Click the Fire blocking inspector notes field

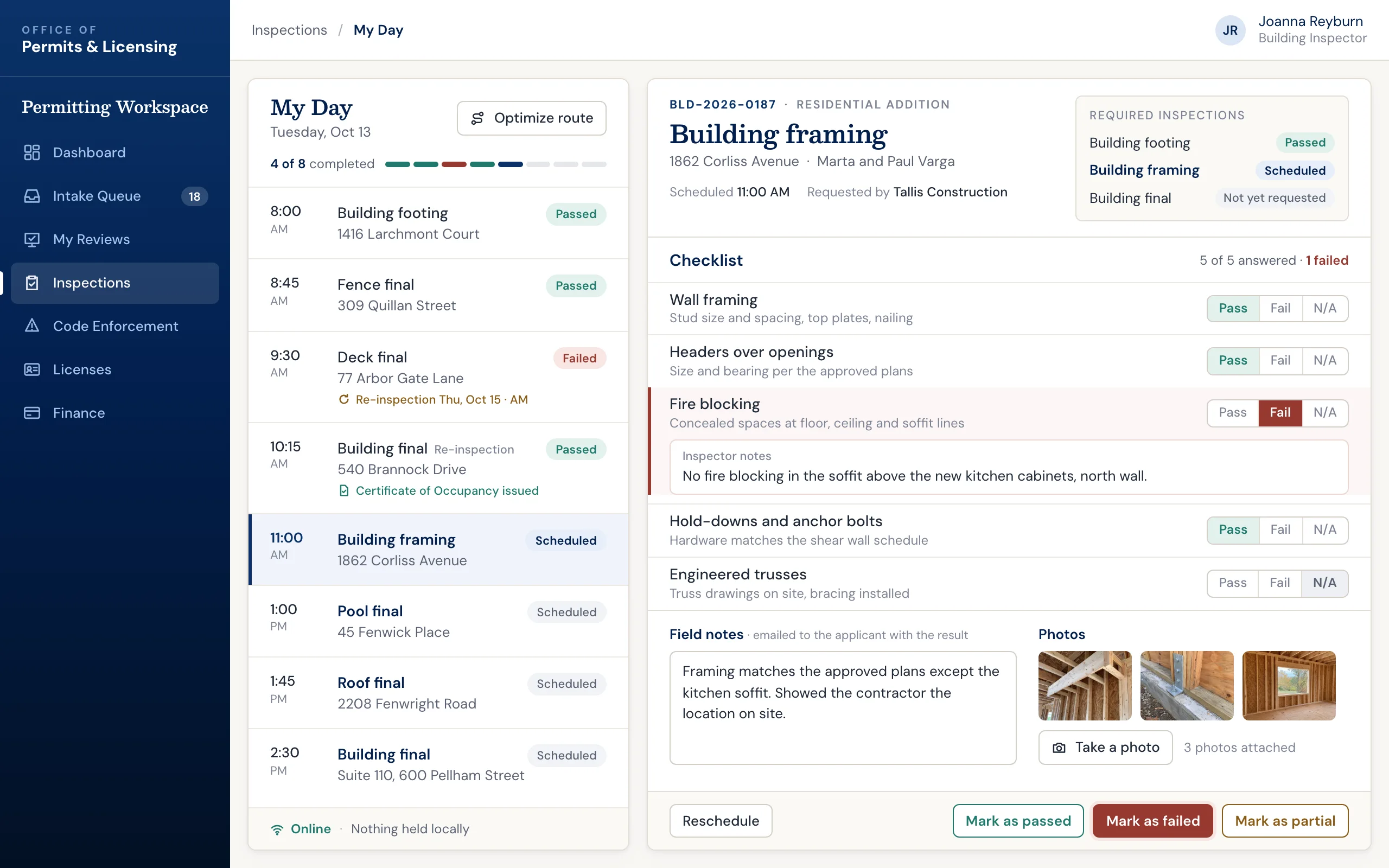tap(1009, 467)
